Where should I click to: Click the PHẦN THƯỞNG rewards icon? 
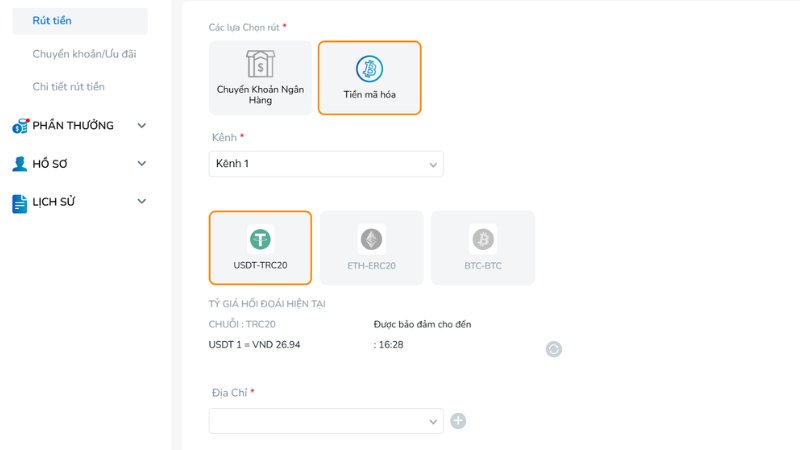(20, 126)
